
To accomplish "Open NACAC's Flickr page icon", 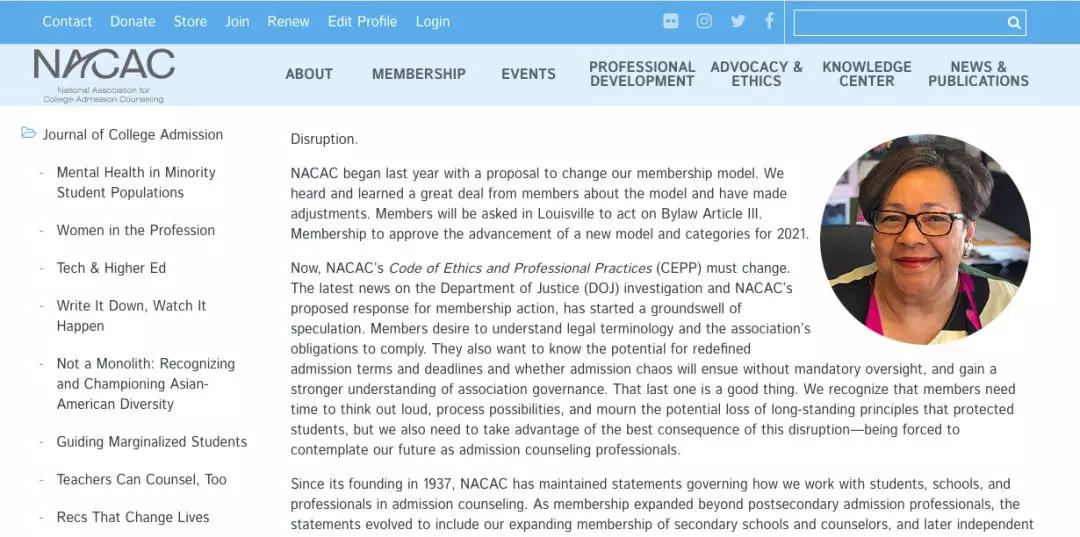I will pyautogui.click(x=670, y=21).
